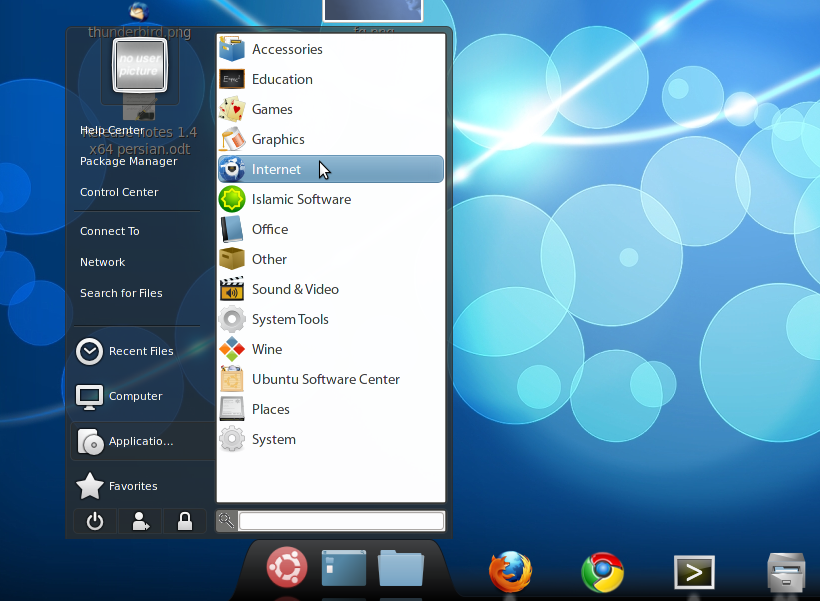Click the Graphics paint icon

coord(232,139)
